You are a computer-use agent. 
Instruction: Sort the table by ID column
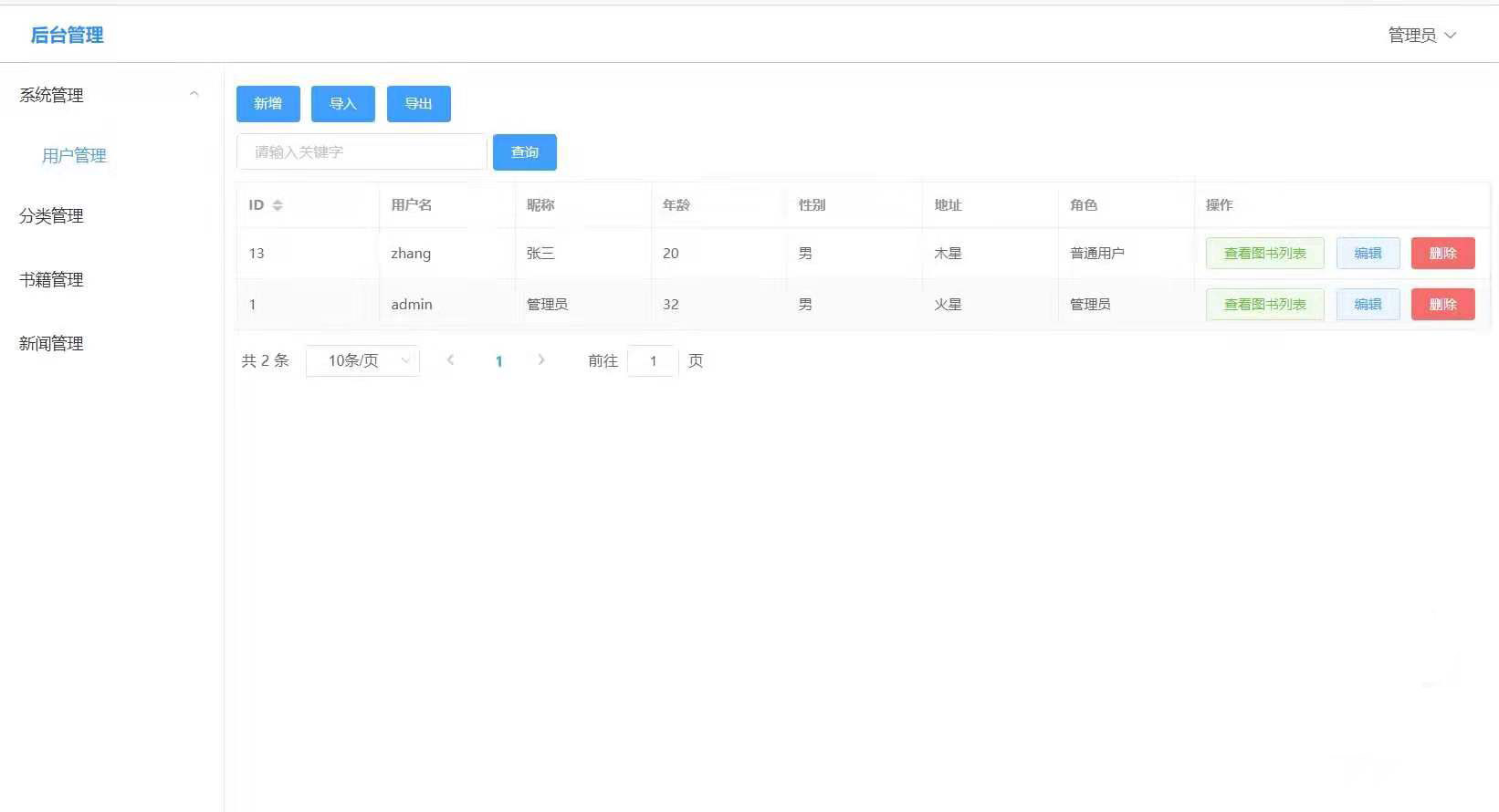point(278,205)
